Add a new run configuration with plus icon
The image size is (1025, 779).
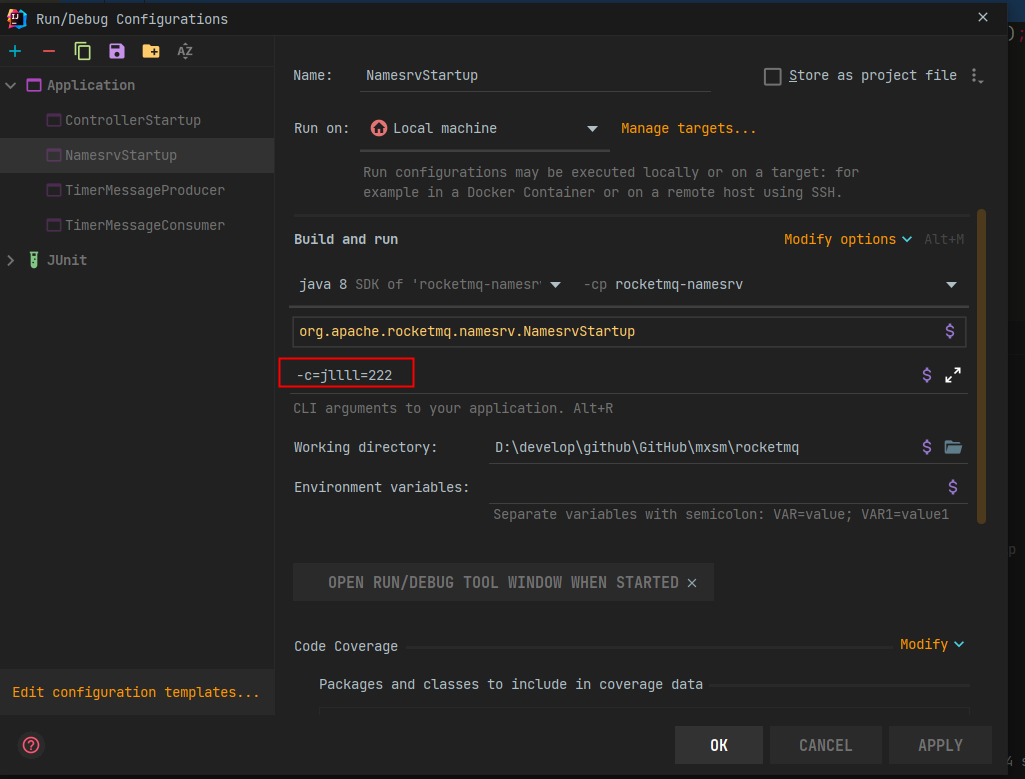tap(15, 51)
